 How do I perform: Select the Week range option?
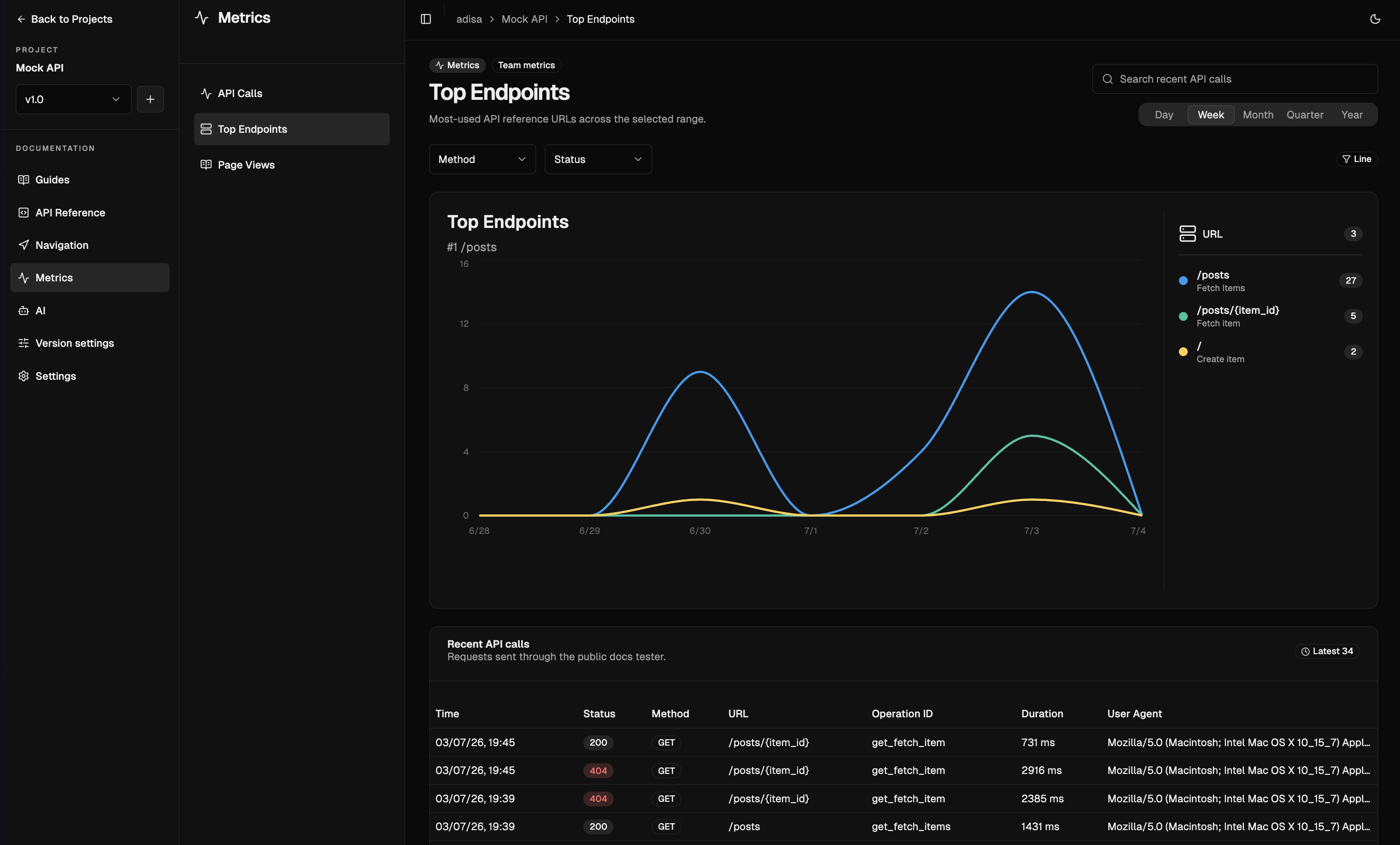point(1211,115)
